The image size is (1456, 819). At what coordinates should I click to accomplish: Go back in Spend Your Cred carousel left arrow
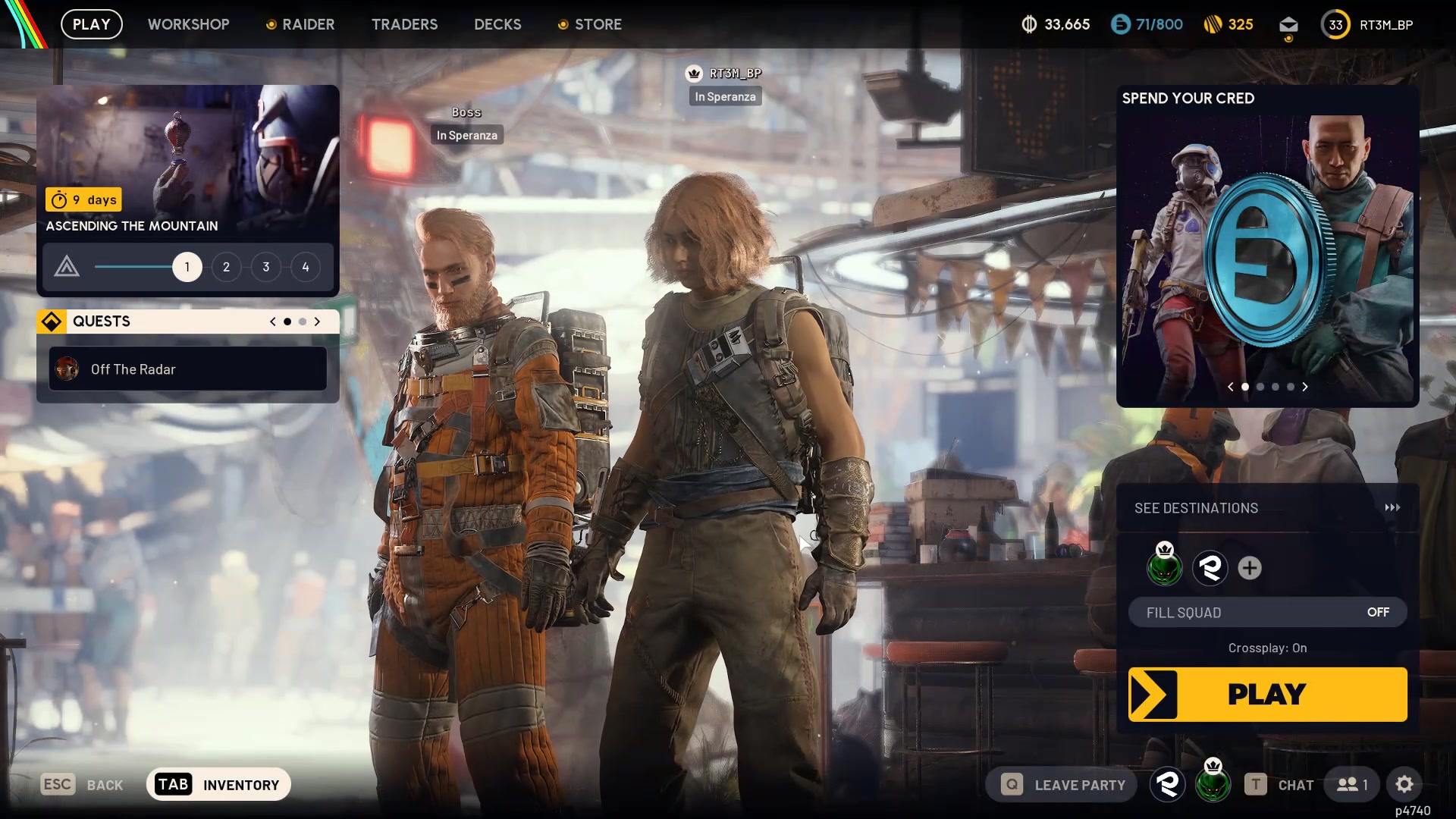click(1231, 387)
